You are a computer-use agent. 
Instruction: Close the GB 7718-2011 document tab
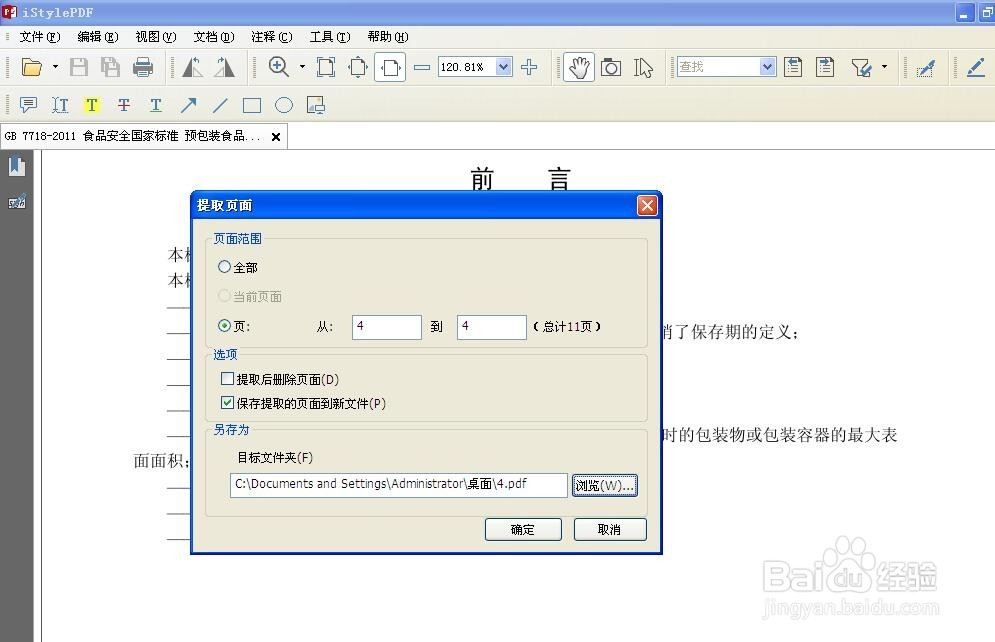point(276,136)
